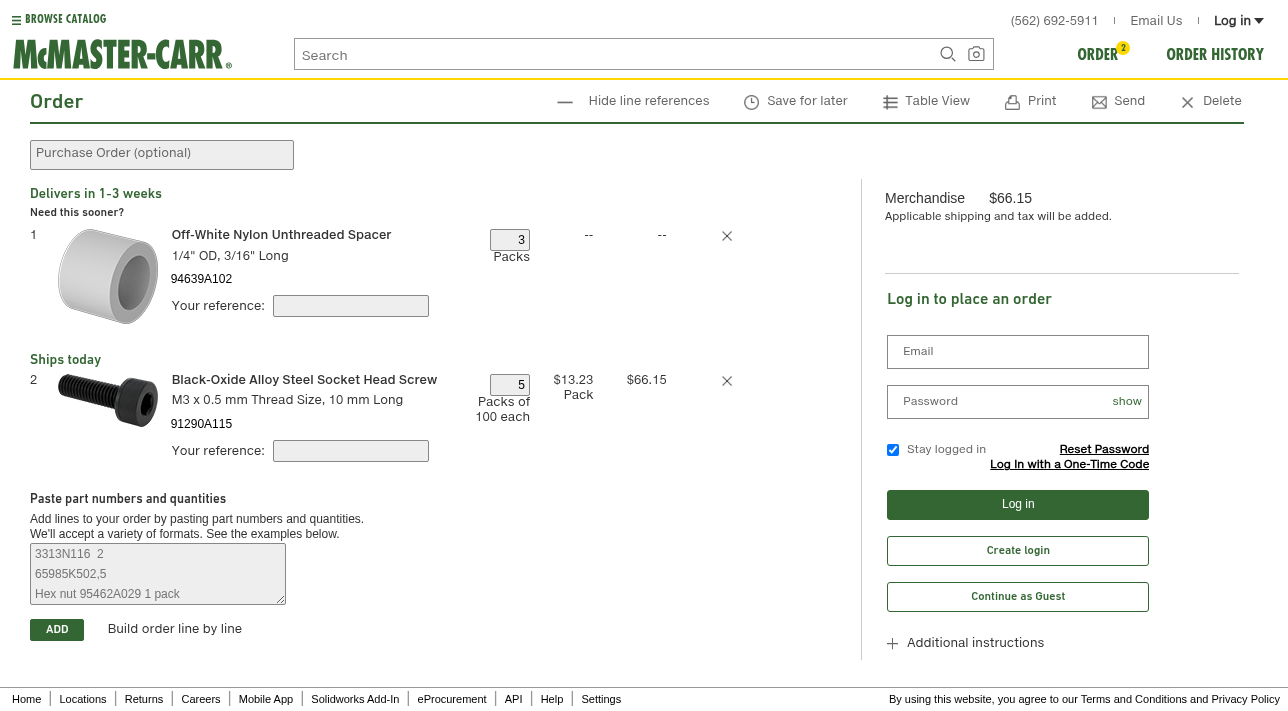The width and height of the screenshot is (1288, 711).
Task: Expand the Log in dropdown
Action: pyautogui.click(x=1238, y=21)
